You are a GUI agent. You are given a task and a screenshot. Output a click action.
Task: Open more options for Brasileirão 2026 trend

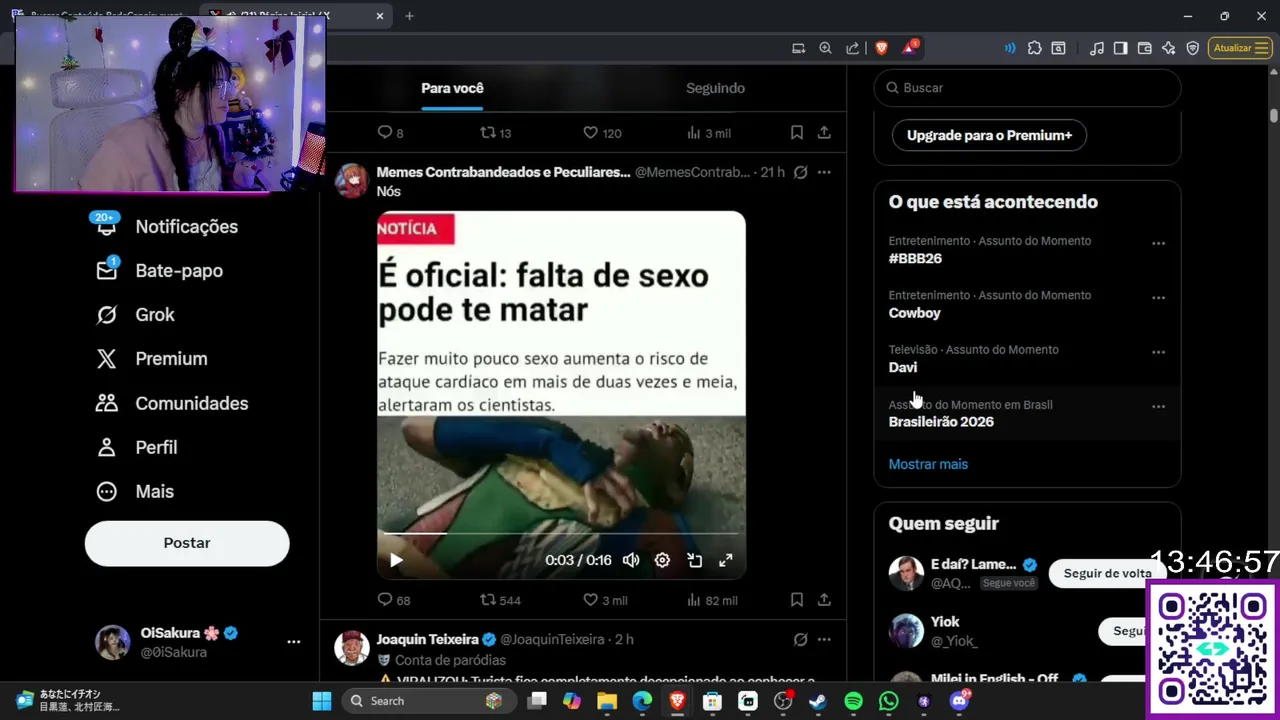point(1158,407)
